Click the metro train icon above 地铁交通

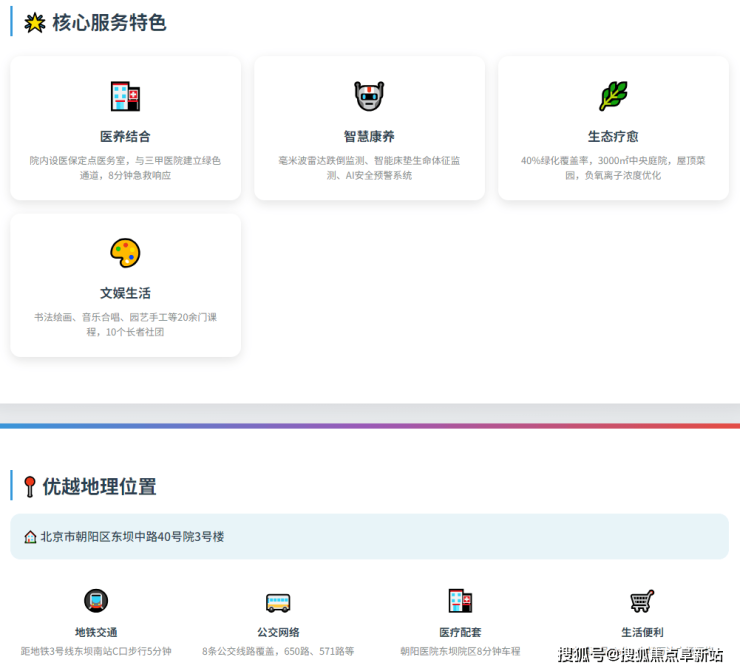pos(96,601)
